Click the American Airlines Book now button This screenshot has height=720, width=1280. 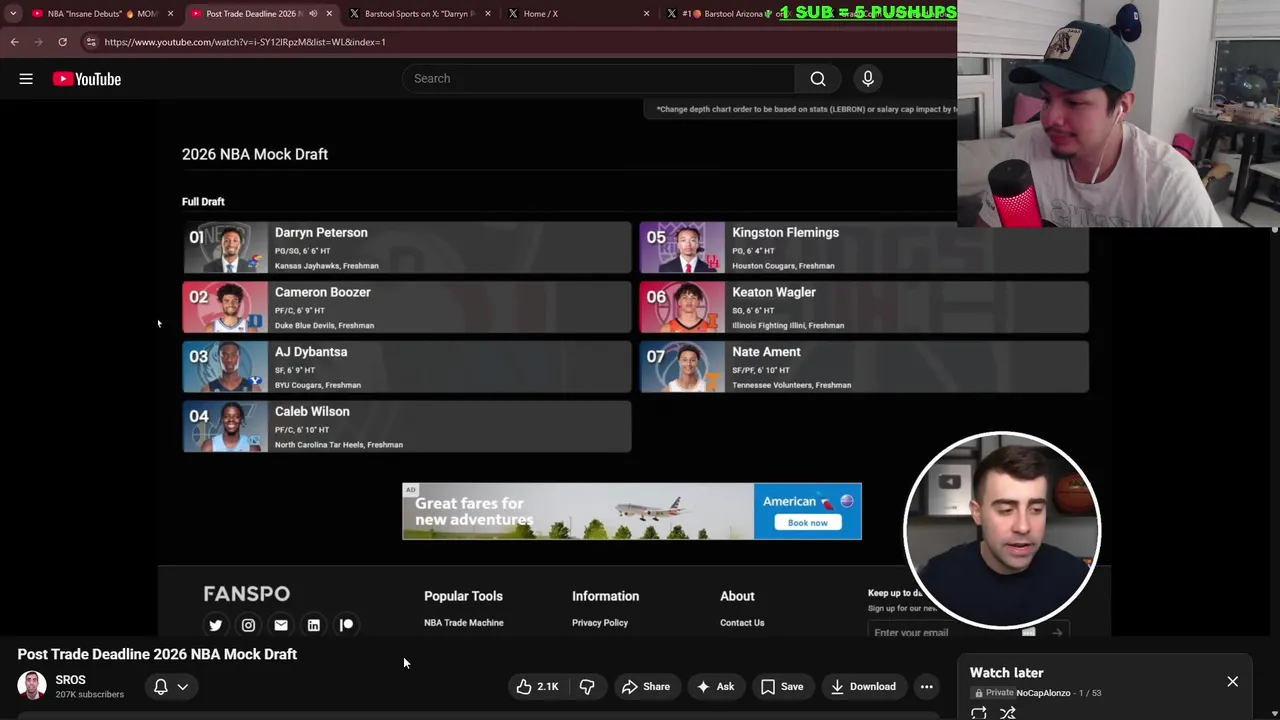[807, 523]
